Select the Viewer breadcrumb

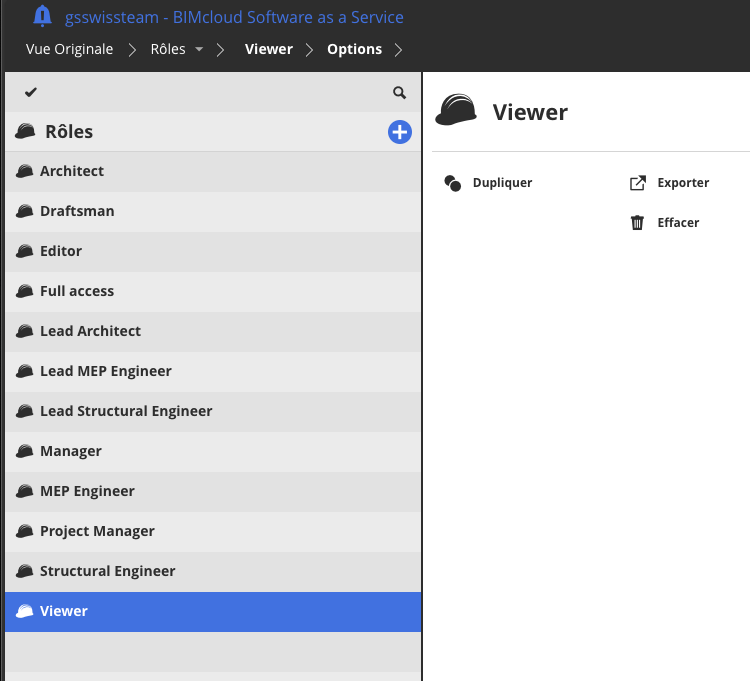coord(268,49)
